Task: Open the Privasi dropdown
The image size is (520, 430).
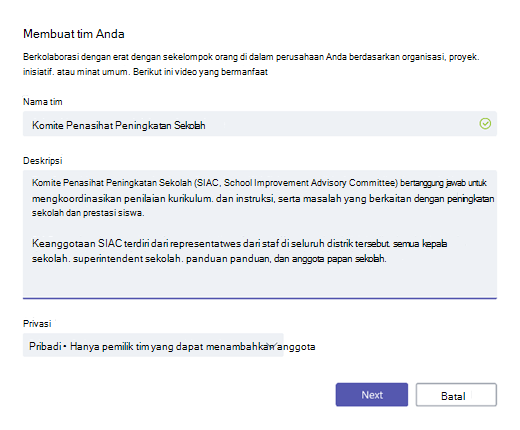Action: [x=153, y=345]
